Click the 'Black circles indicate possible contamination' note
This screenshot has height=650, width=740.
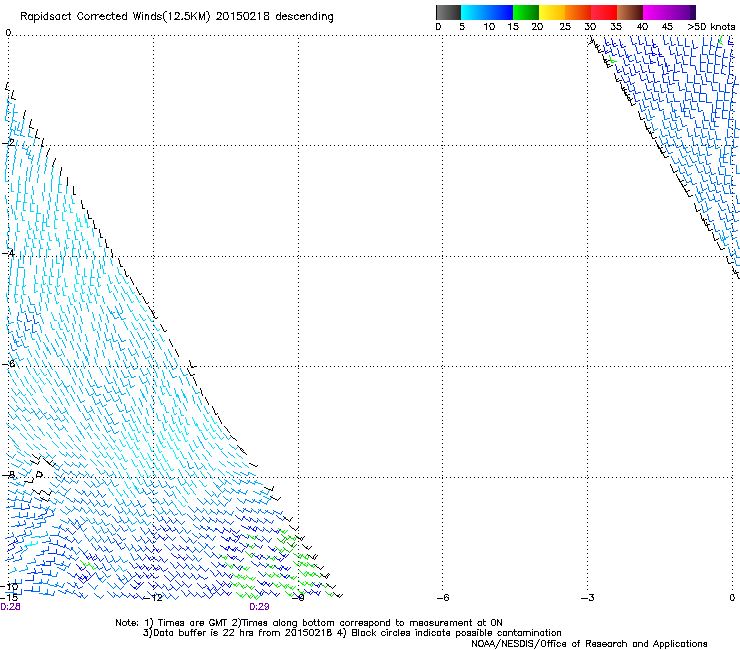click(456, 633)
